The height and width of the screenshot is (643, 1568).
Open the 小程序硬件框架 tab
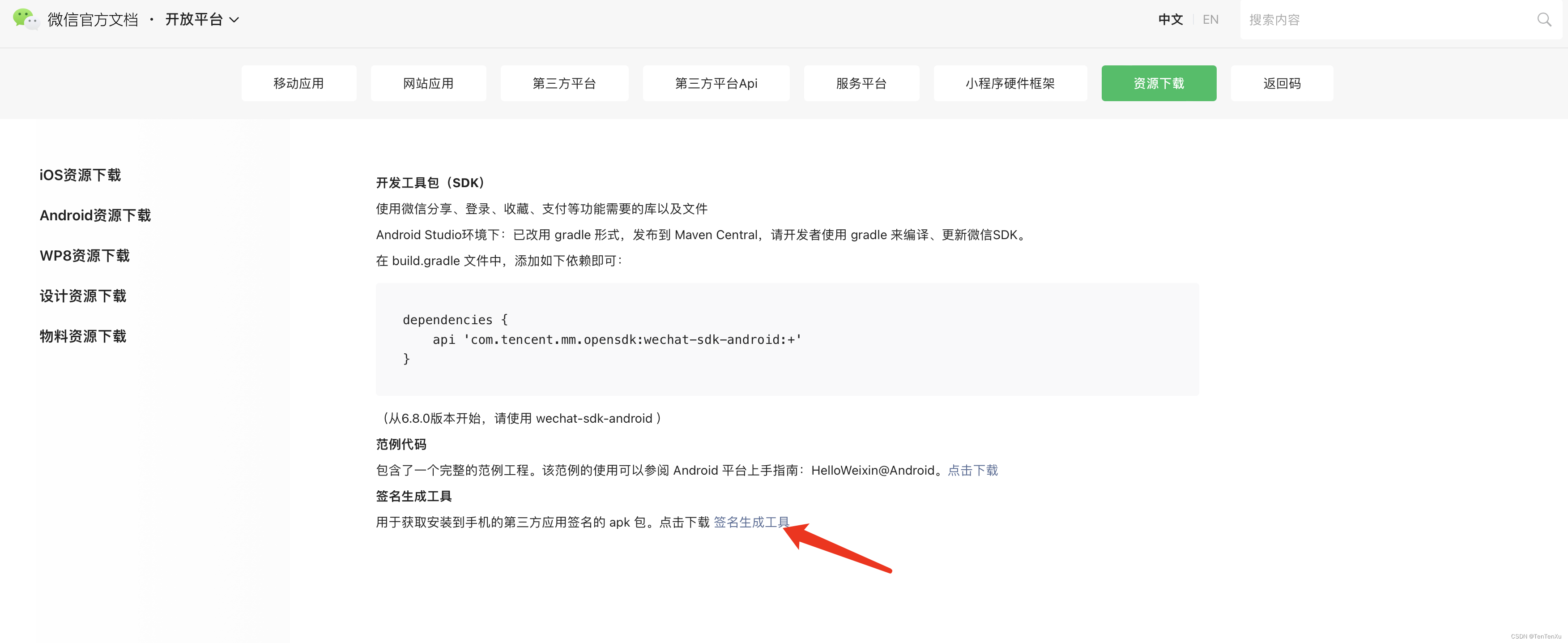(1010, 83)
